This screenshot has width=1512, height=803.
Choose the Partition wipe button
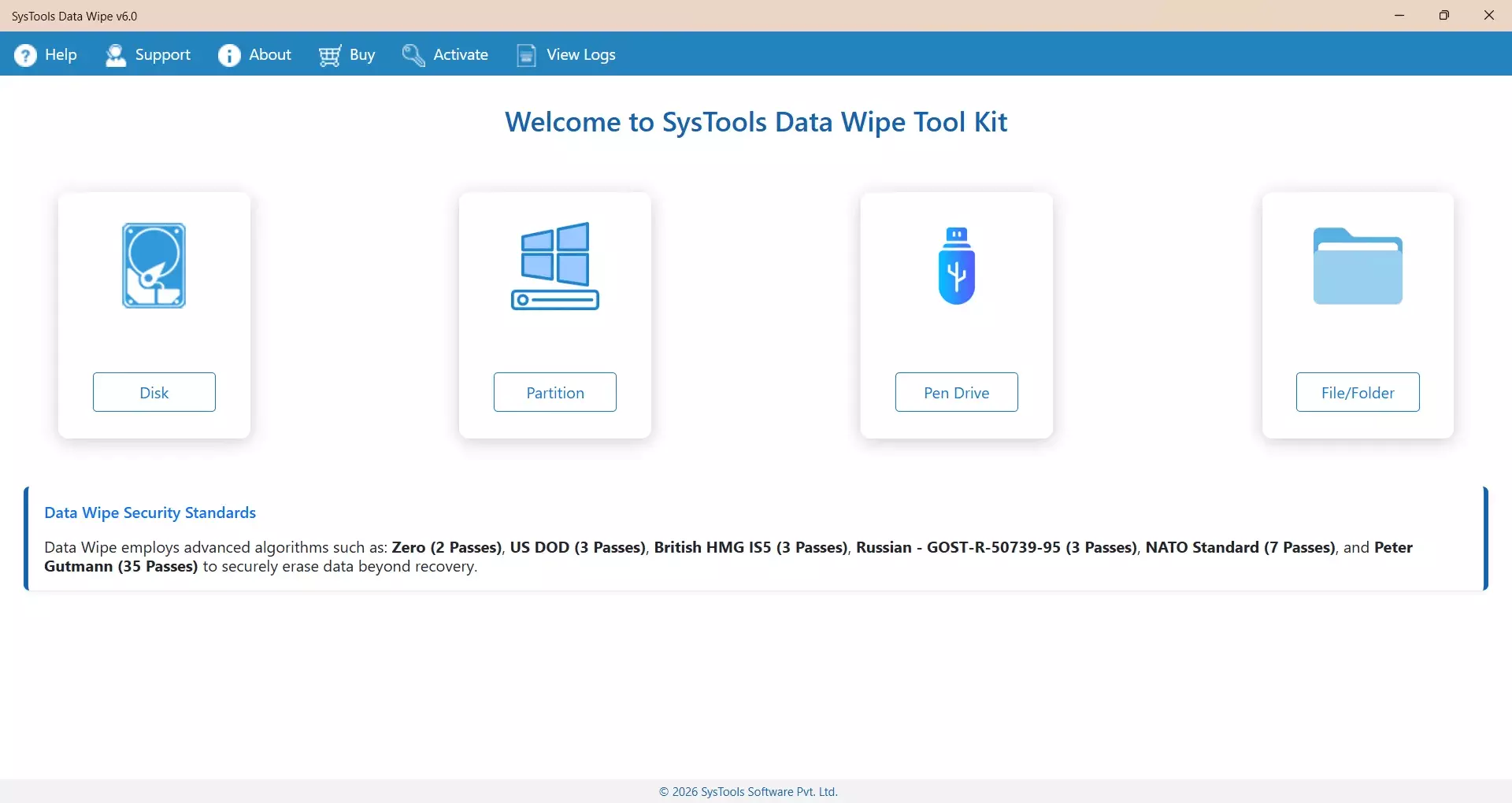[x=555, y=392]
